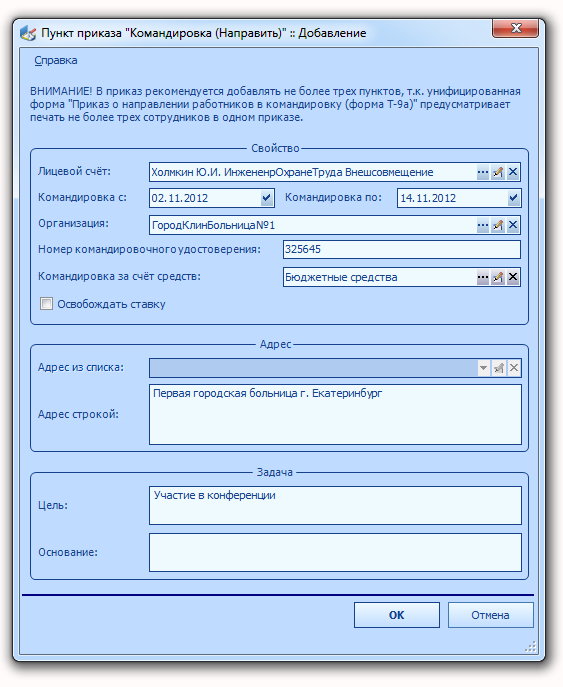Viewport: 563px width, 687px height.
Task: Edit the Бюджетные средства entry with the pencil icon
Action: [x=498, y=277]
